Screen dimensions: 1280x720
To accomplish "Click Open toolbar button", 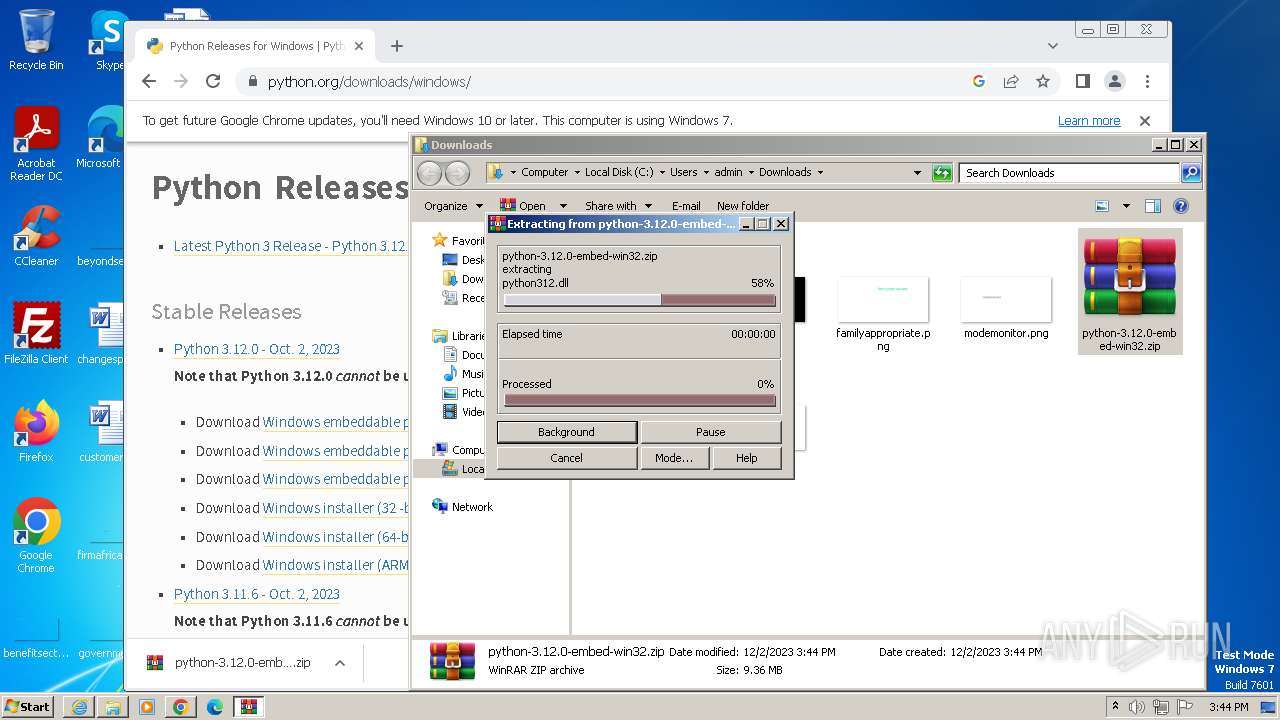I will point(523,206).
